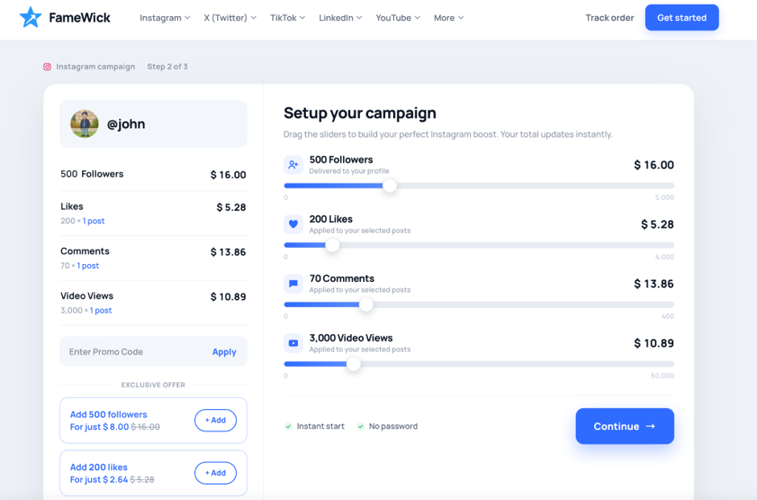Click the EXCLUSIVE OFFER label

[x=153, y=385]
